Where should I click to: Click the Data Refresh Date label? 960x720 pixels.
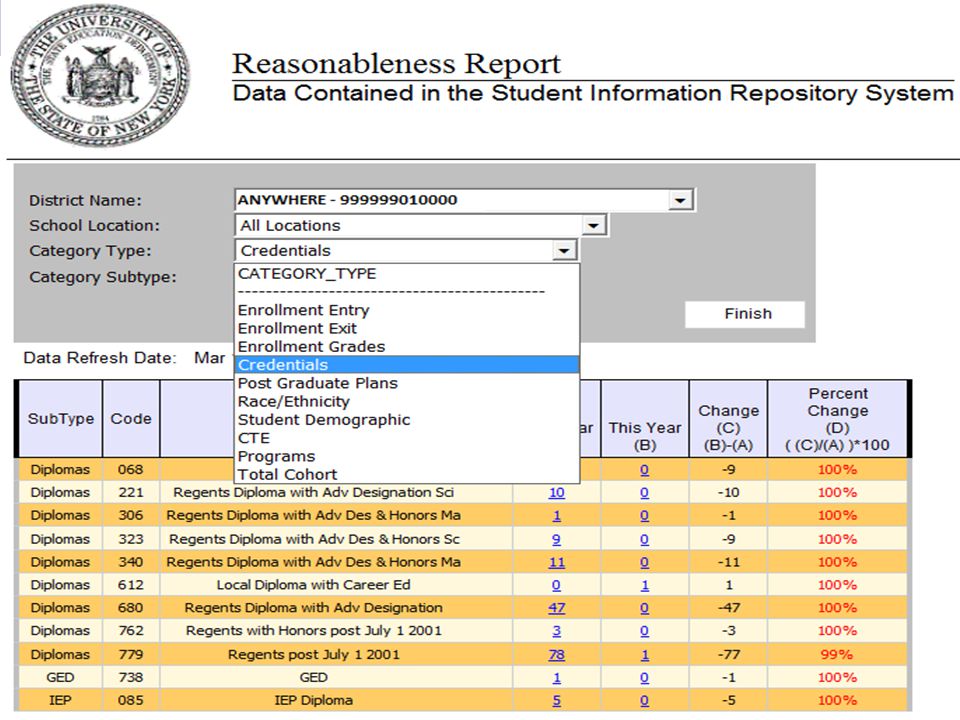click(x=100, y=358)
